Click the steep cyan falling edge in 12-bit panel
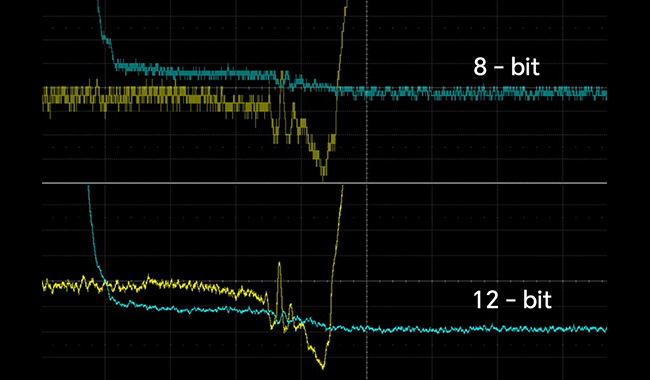 [96, 244]
